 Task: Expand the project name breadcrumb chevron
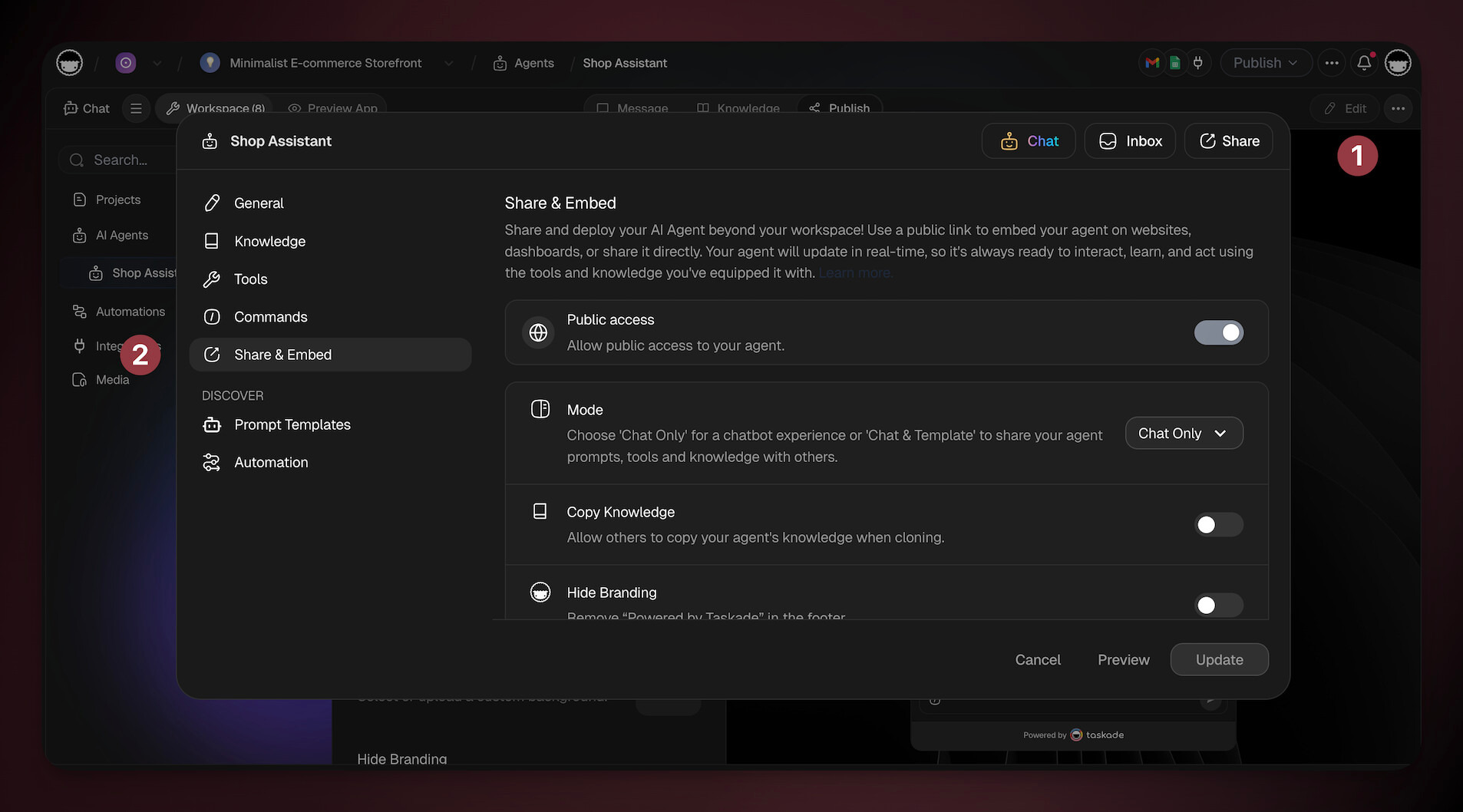pyautogui.click(x=448, y=63)
